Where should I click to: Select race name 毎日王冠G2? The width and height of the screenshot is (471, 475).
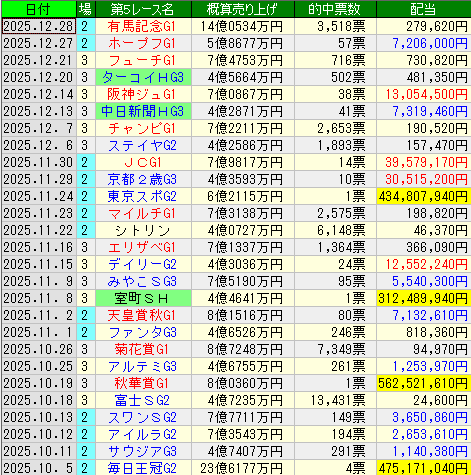pyautogui.click(x=143, y=468)
